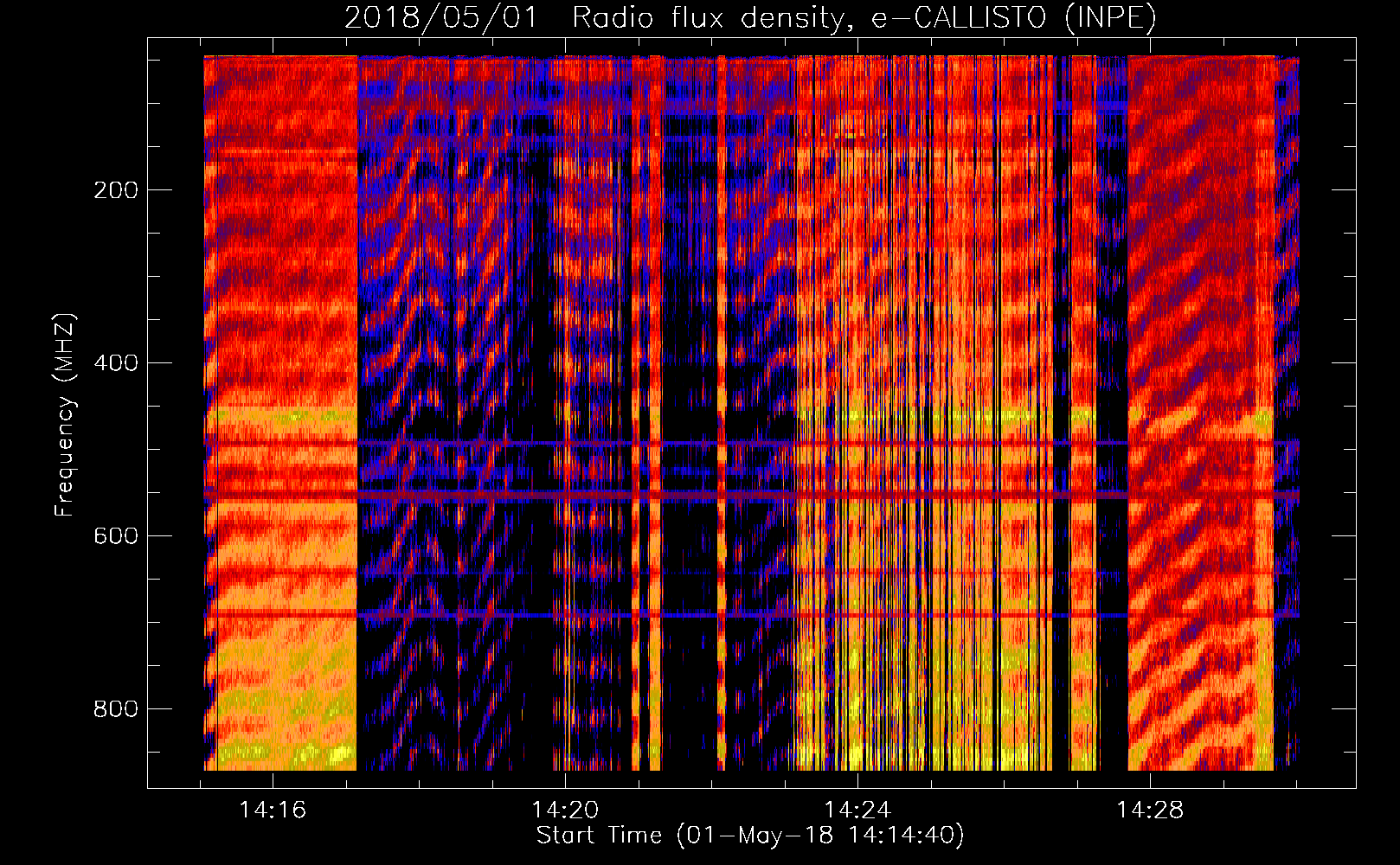Click the 14:28 time tick label

1150,811
